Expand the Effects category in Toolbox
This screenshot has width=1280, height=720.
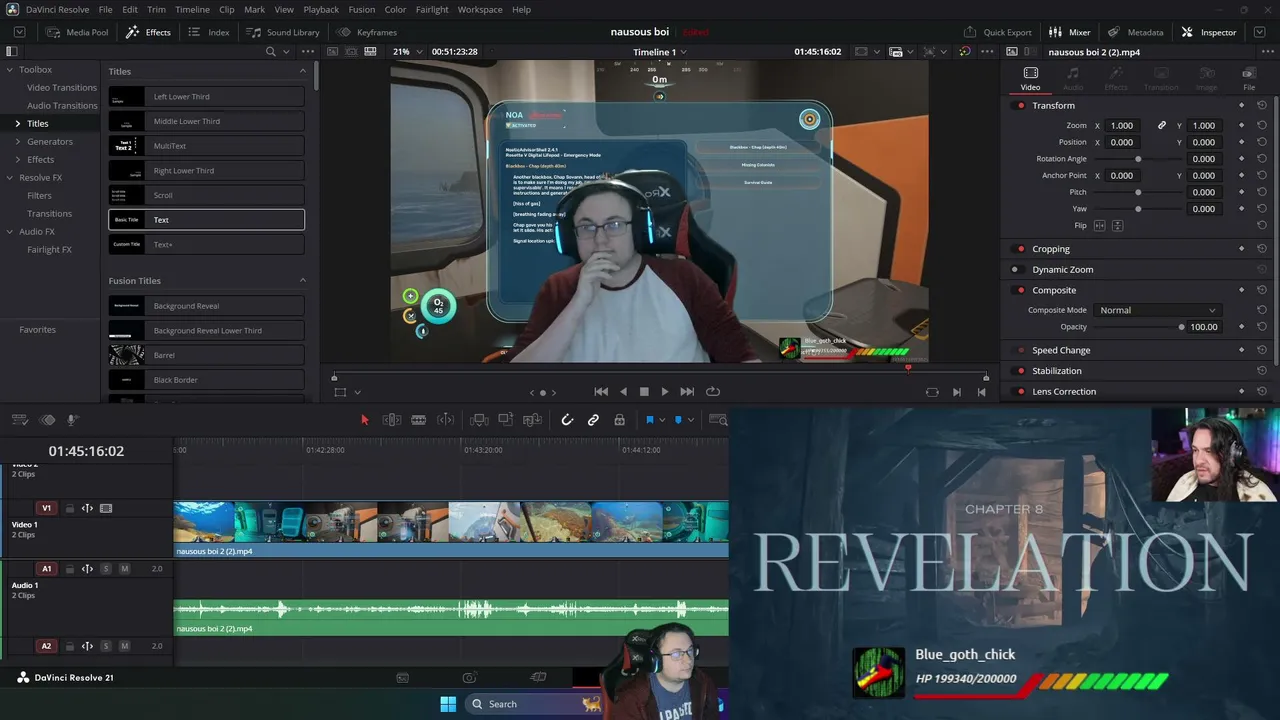17,160
